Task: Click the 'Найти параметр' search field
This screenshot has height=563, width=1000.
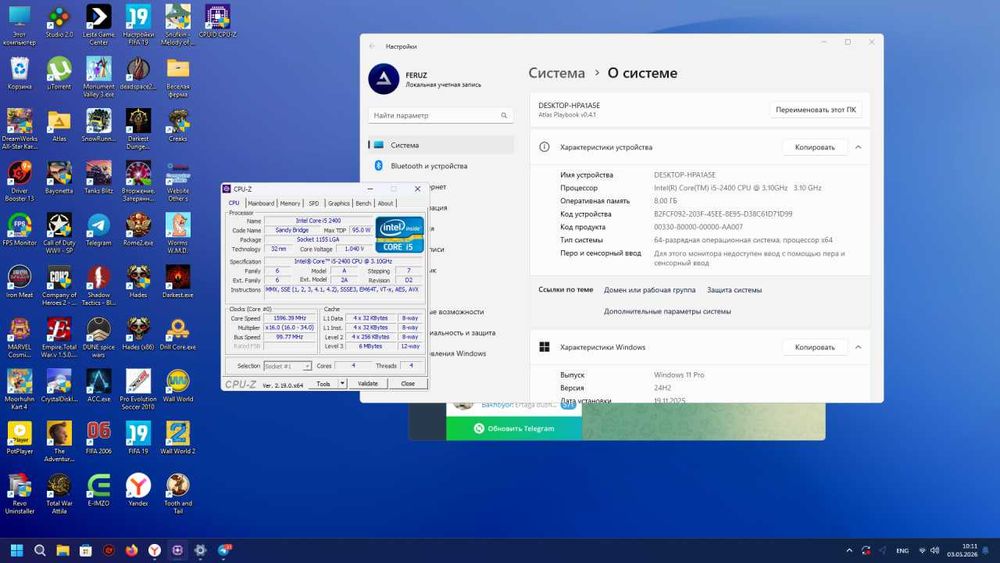Action: pos(441,115)
